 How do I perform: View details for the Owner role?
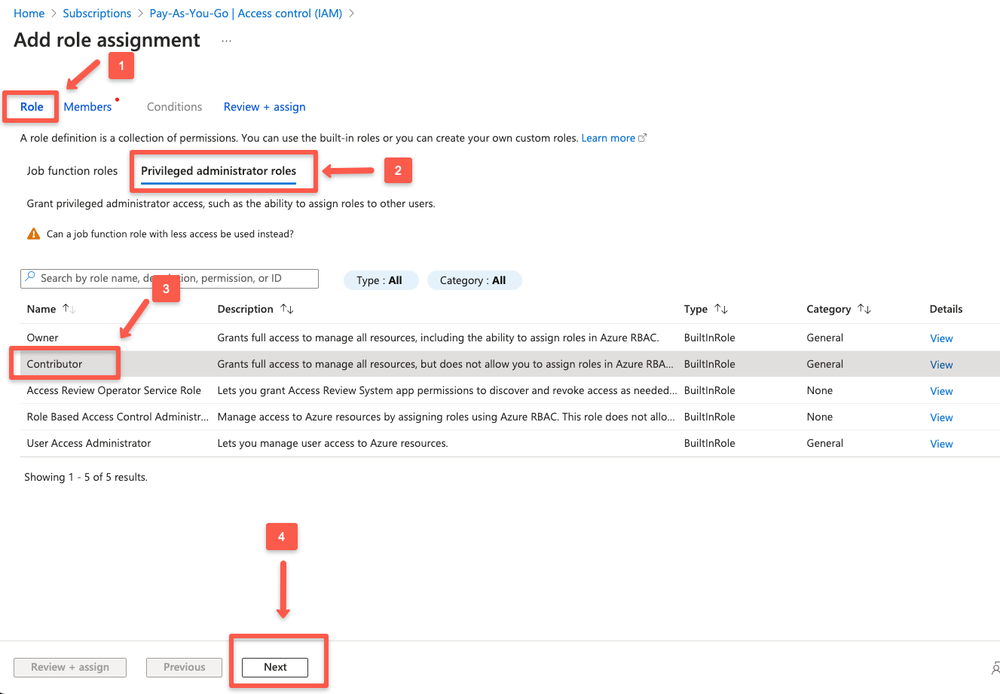941,337
